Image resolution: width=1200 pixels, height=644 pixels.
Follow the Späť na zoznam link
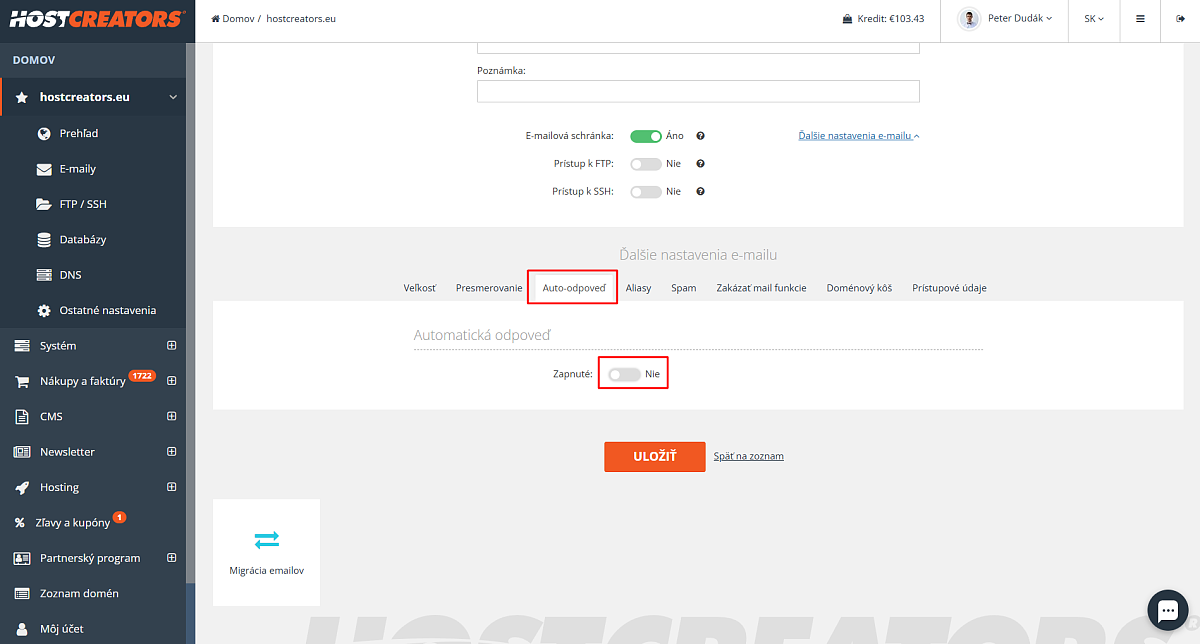click(749, 456)
